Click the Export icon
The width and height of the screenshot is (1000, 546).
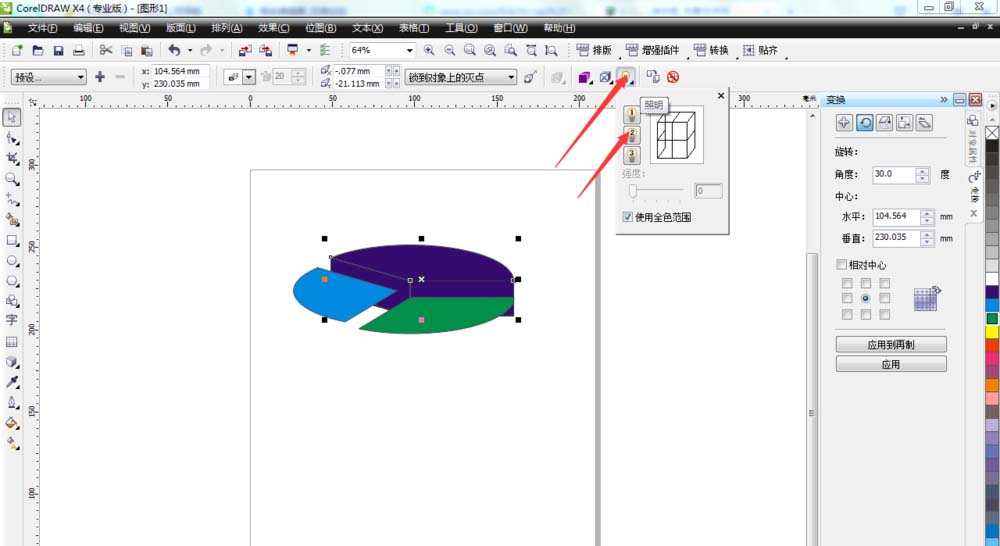click(265, 50)
